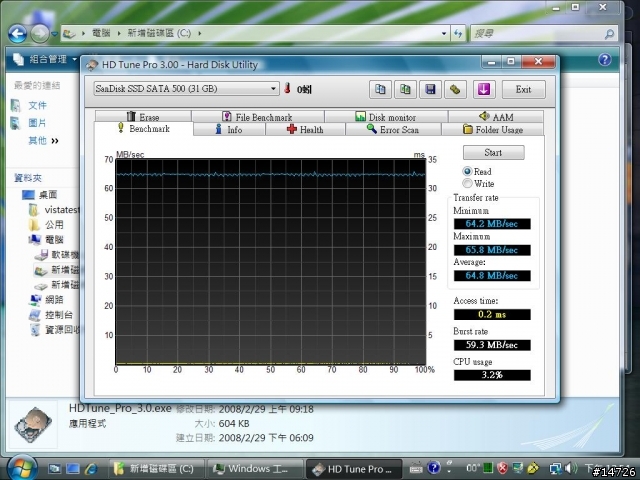Viewport: 640px width, 480px height.
Task: Click the copy info to clipboard icon
Action: (380, 89)
